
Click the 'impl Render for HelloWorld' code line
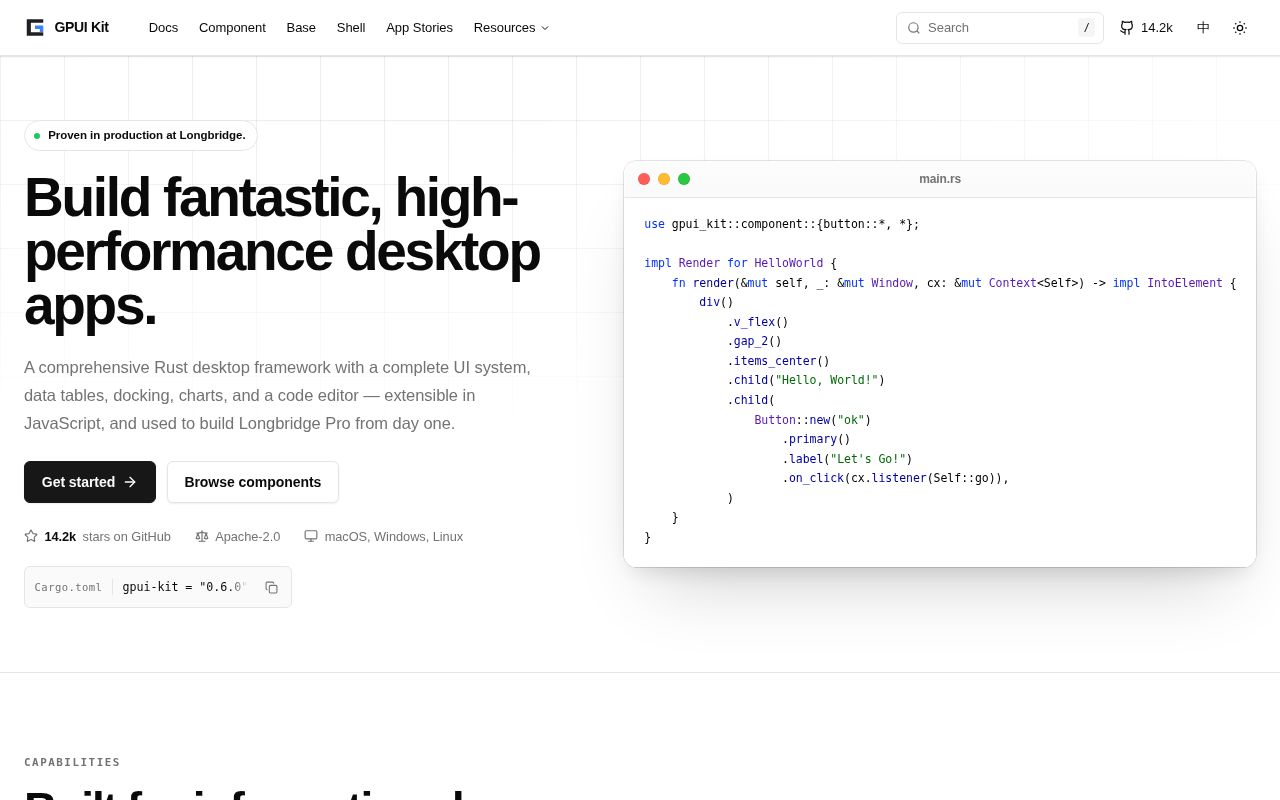(740, 263)
